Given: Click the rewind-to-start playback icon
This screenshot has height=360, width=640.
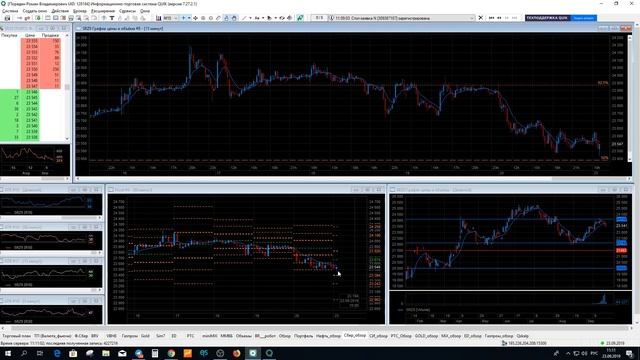Looking at the screenshot, I should click(491, 18).
